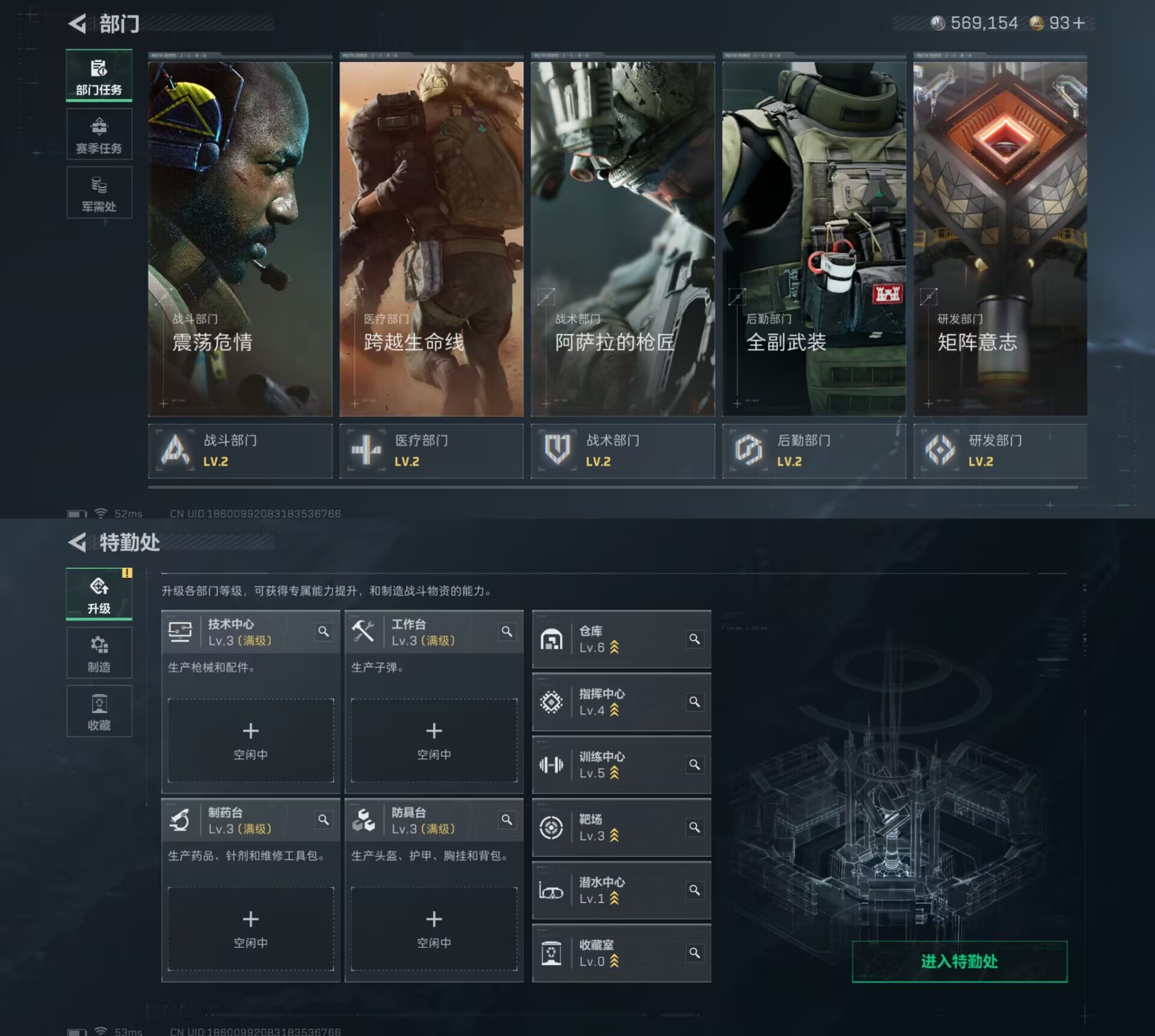Inspect 仓库 details via magnifier icon
The width and height of the screenshot is (1155, 1036).
694,639
